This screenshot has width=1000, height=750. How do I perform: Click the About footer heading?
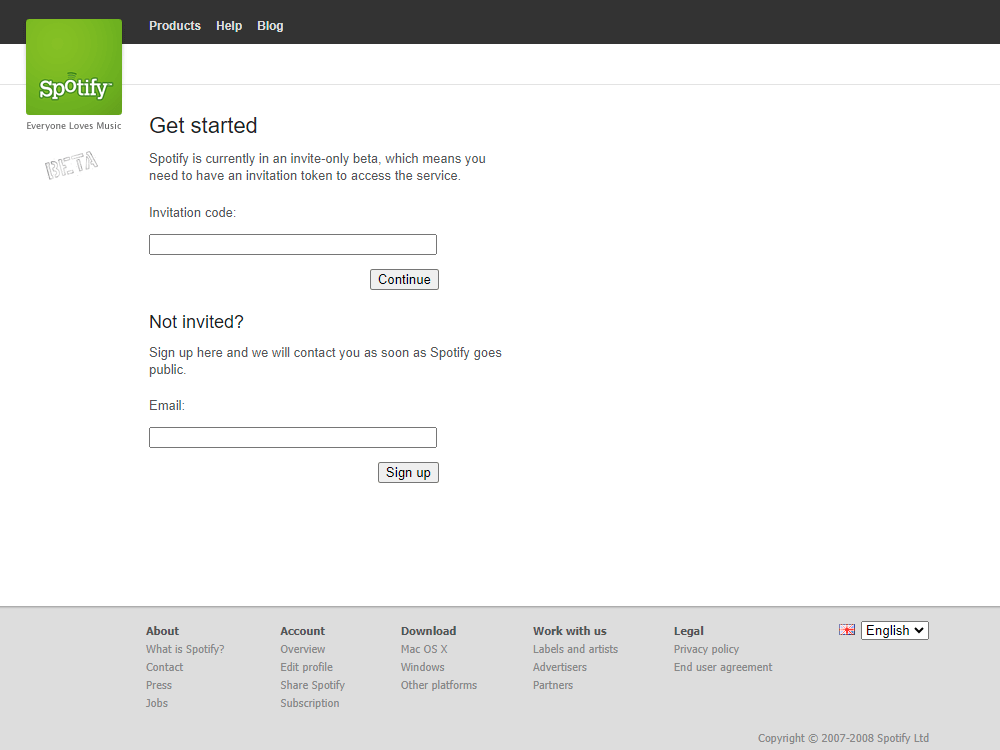[163, 631]
